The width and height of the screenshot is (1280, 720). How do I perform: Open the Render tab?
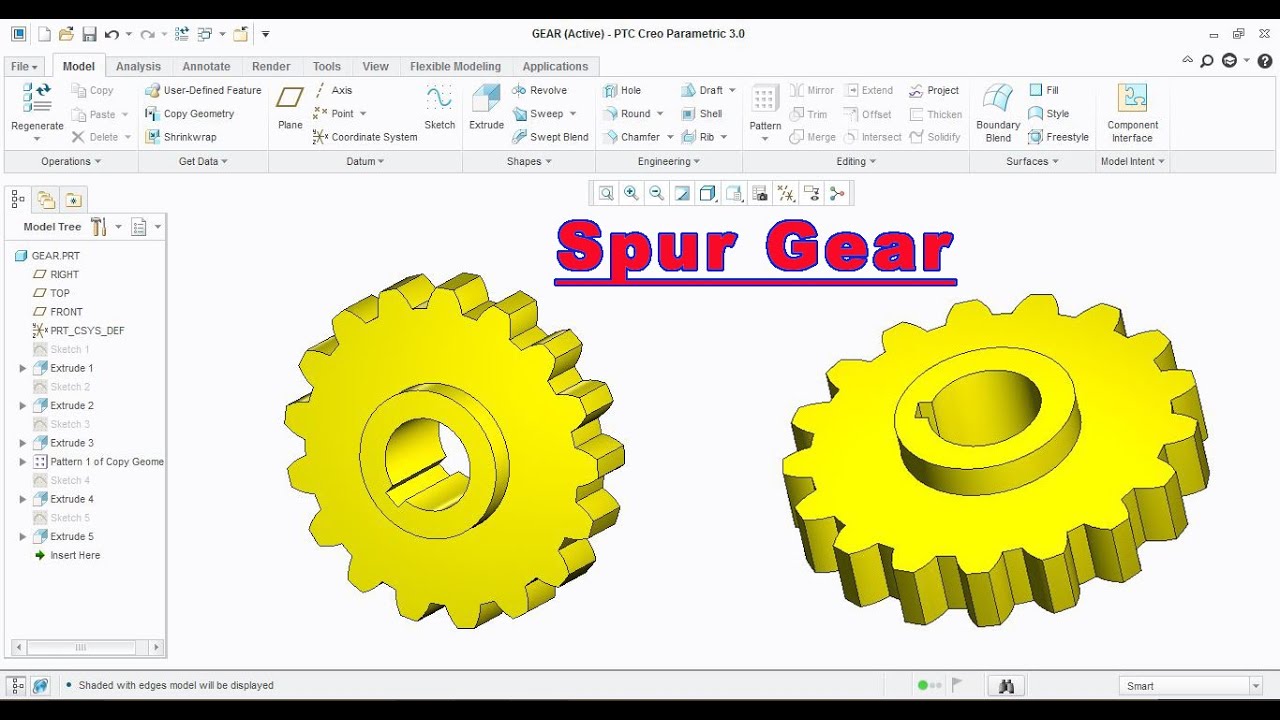coord(271,66)
